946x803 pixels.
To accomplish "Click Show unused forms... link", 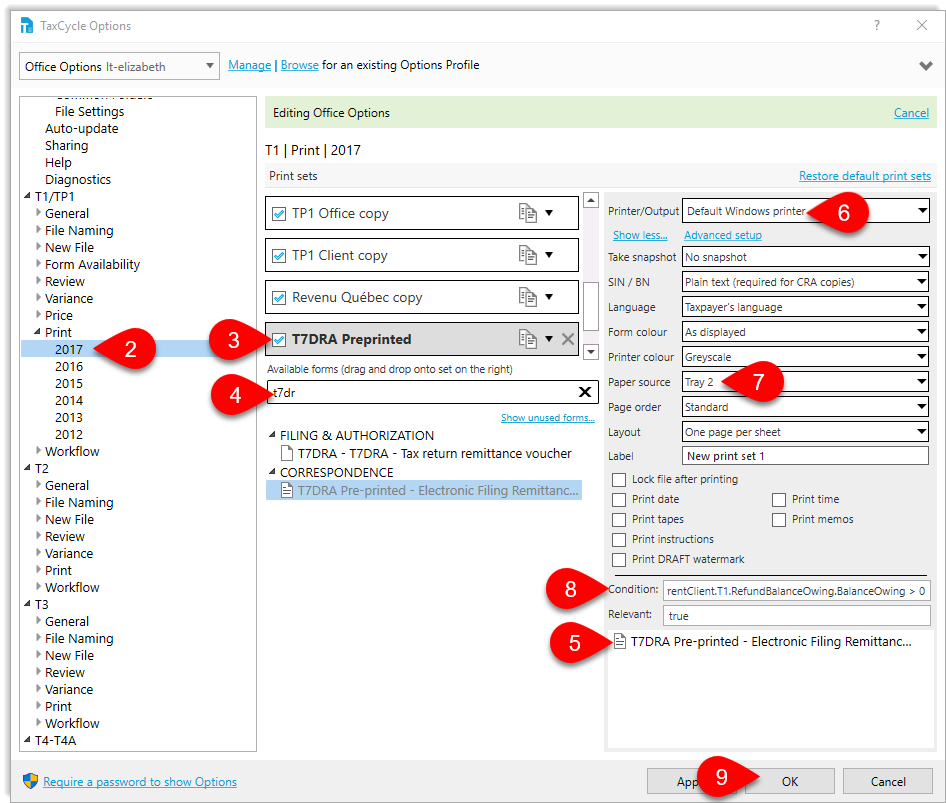I will click(x=547, y=417).
